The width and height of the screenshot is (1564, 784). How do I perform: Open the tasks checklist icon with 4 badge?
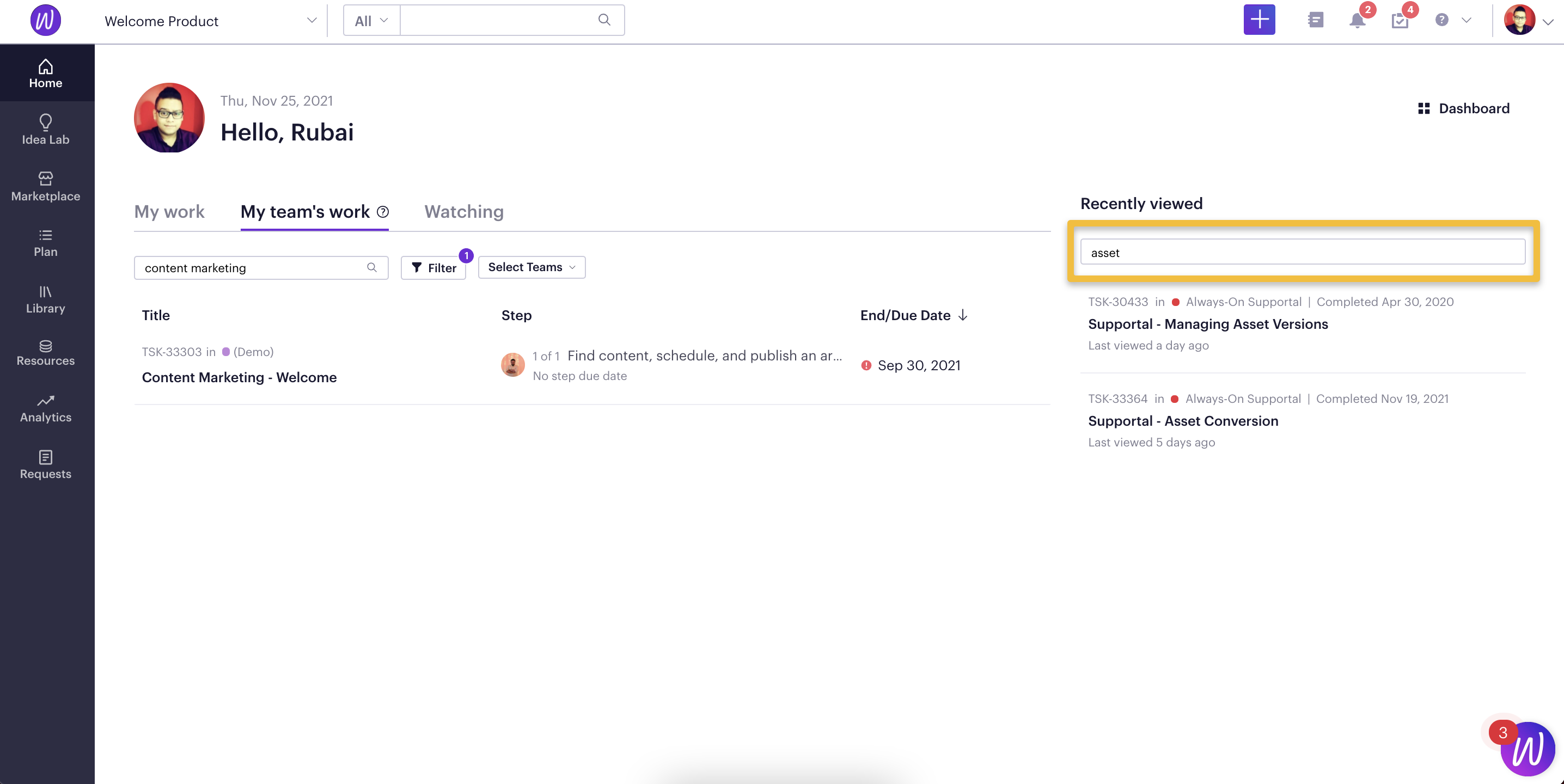point(1400,21)
